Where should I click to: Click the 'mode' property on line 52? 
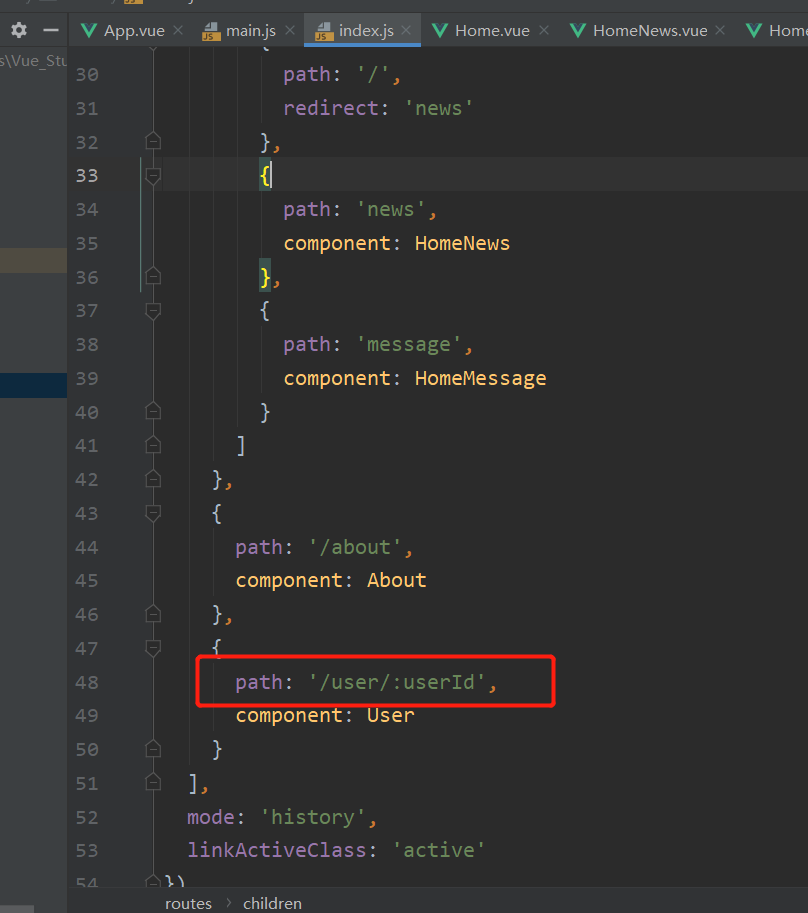211,817
